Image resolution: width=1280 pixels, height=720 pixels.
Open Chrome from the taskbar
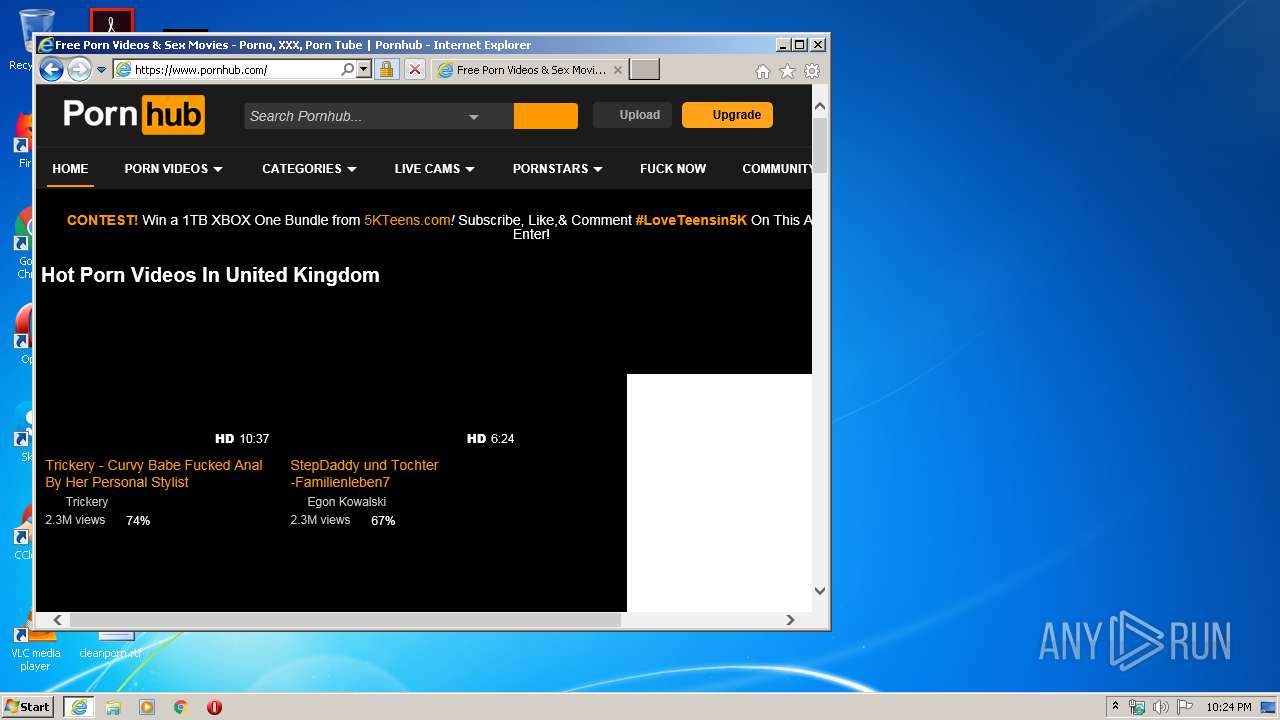pos(180,707)
